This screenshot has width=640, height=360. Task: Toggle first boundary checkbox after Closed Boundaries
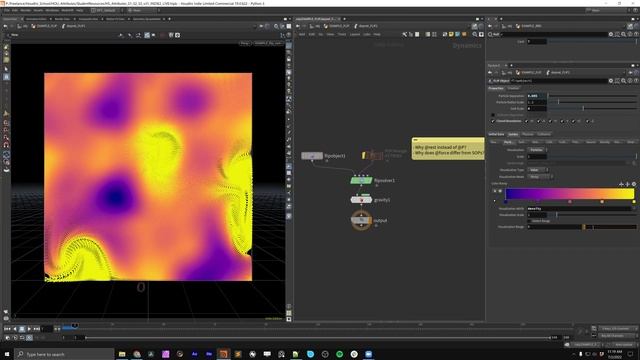tap(527, 121)
